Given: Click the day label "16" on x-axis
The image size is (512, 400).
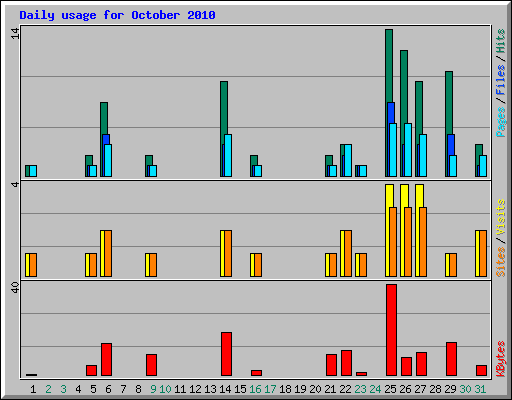Looking at the screenshot, I should 255,389.
